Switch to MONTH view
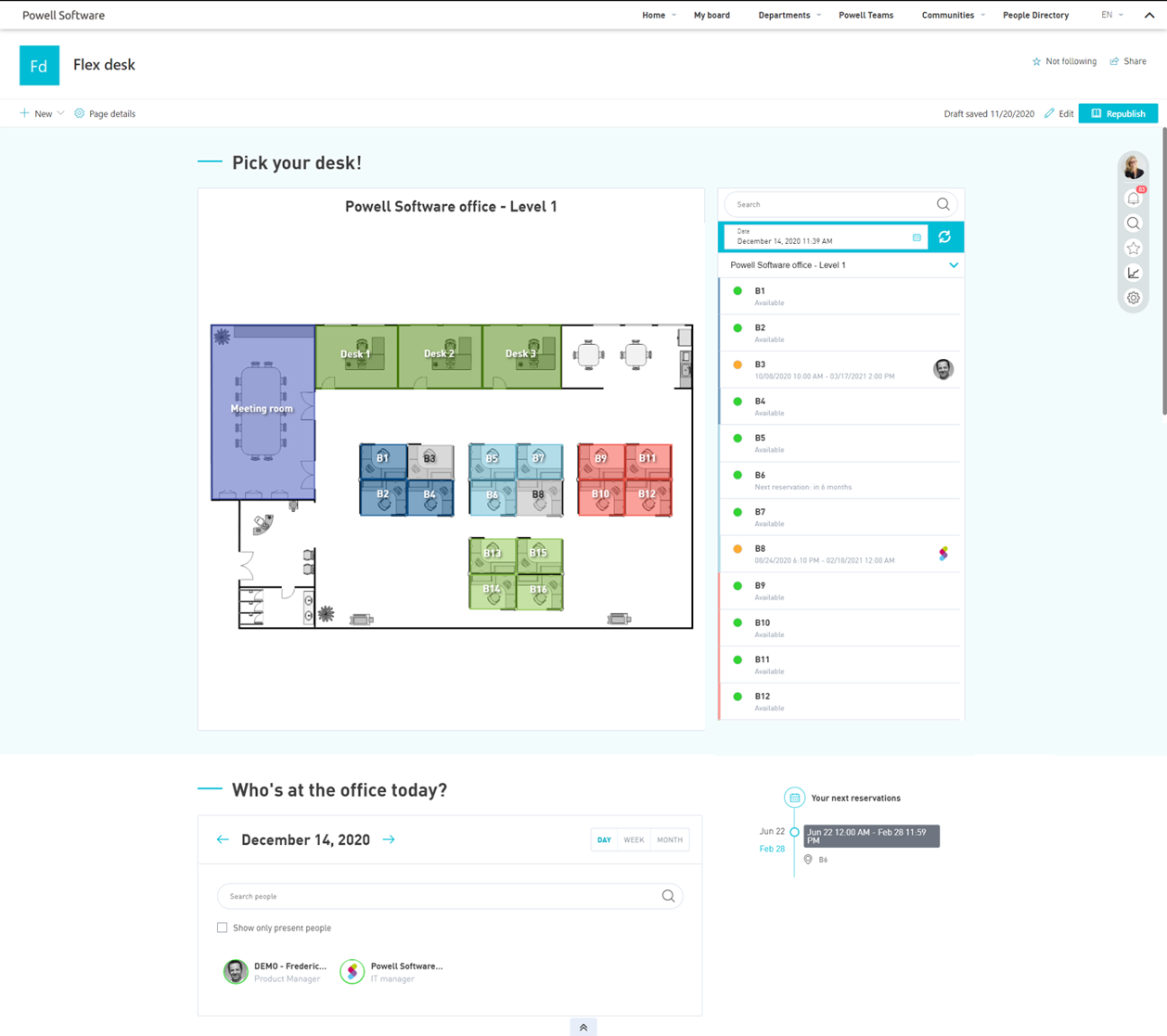Viewport: 1167px width, 1036px height. (670, 840)
